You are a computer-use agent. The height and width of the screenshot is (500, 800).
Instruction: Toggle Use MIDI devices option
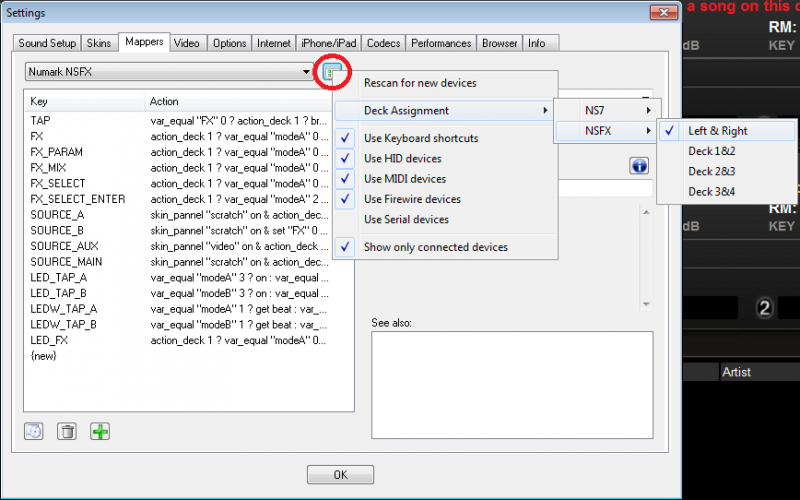[445, 179]
